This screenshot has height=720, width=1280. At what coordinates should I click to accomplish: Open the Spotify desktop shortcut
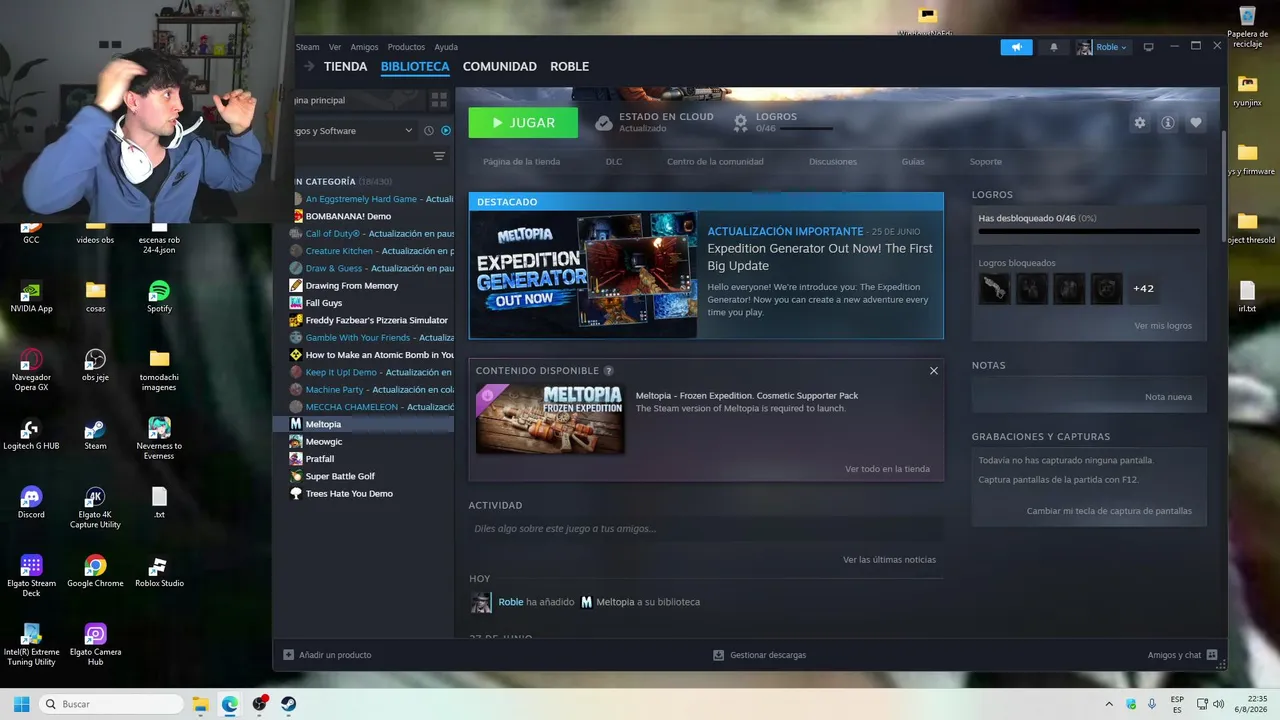coord(159,296)
